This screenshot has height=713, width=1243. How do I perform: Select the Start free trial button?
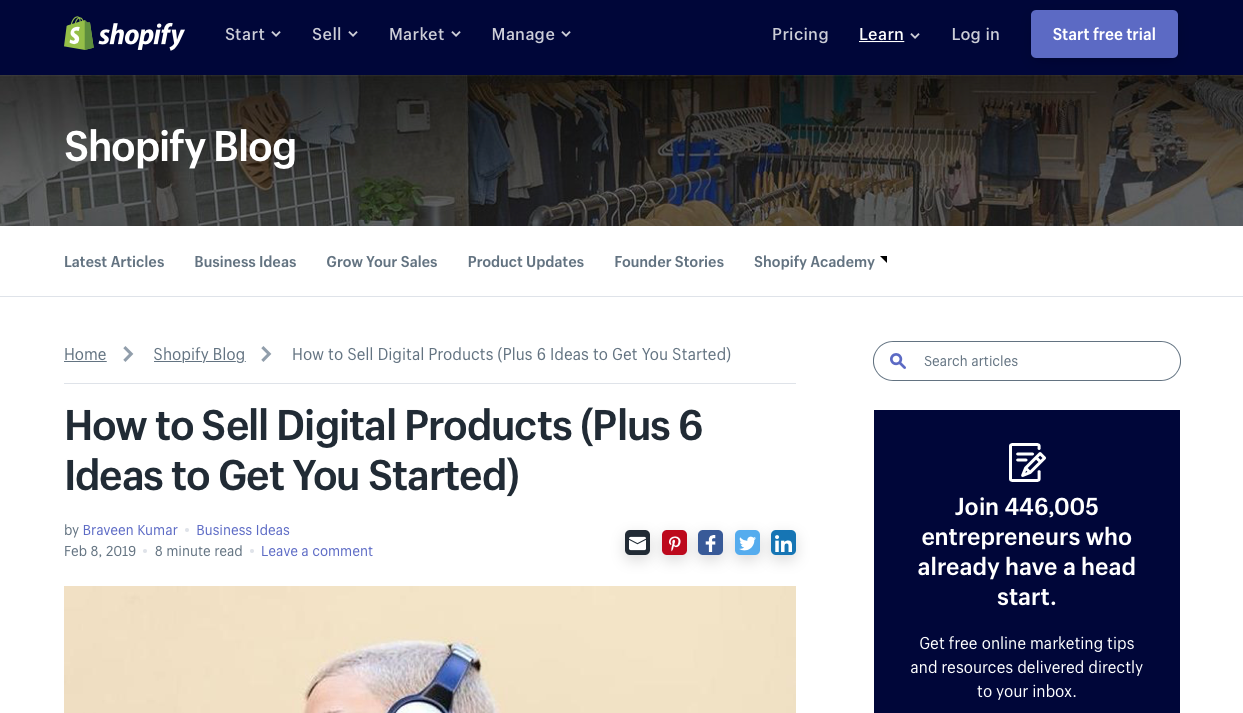pyautogui.click(x=1104, y=34)
